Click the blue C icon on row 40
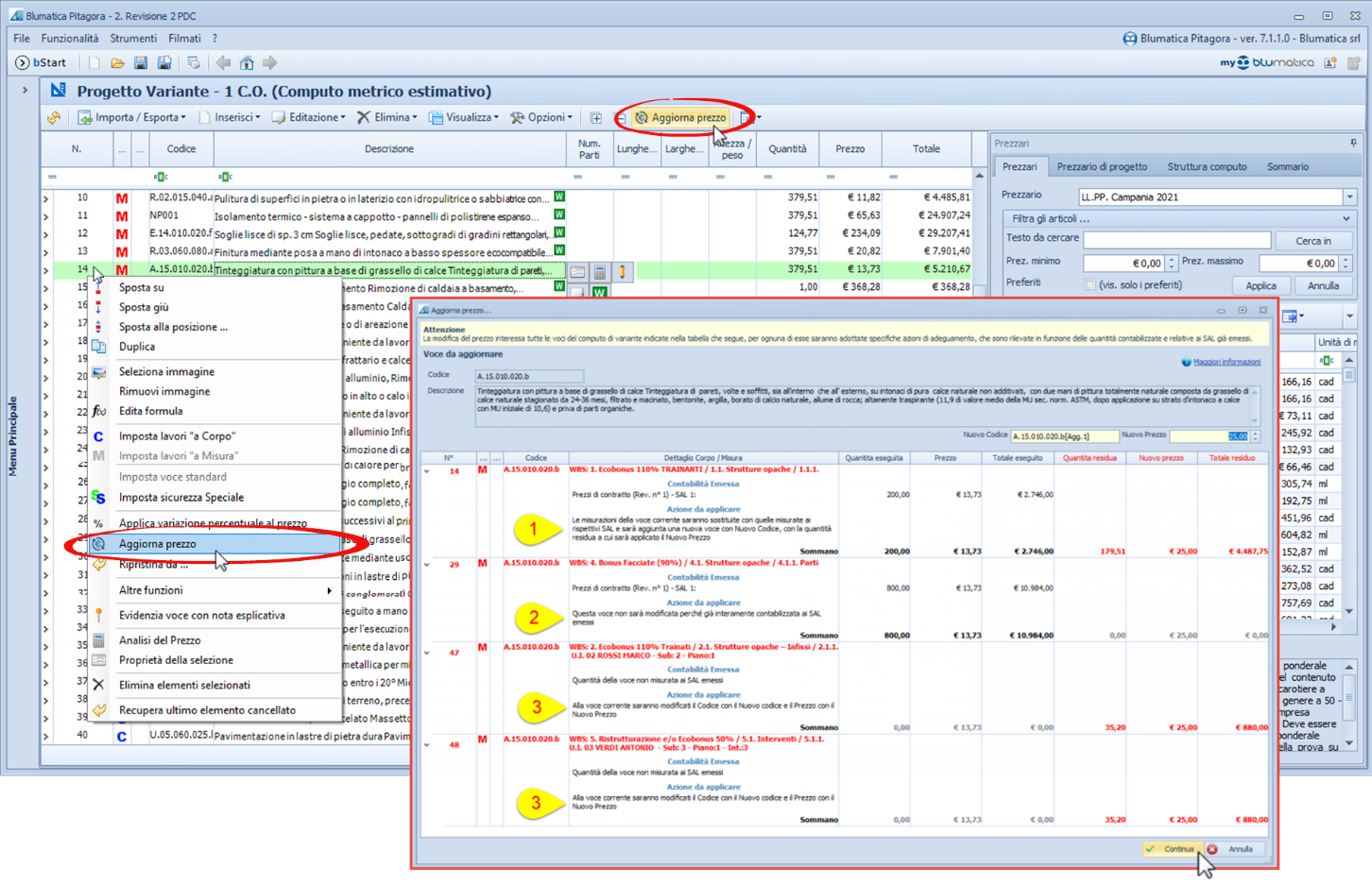This screenshot has width=1372, height=885. pos(122,736)
